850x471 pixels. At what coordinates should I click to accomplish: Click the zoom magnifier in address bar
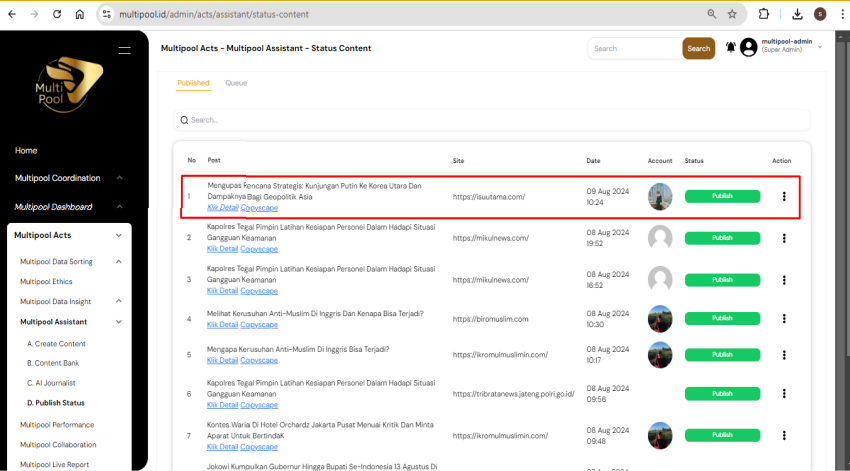tap(712, 14)
